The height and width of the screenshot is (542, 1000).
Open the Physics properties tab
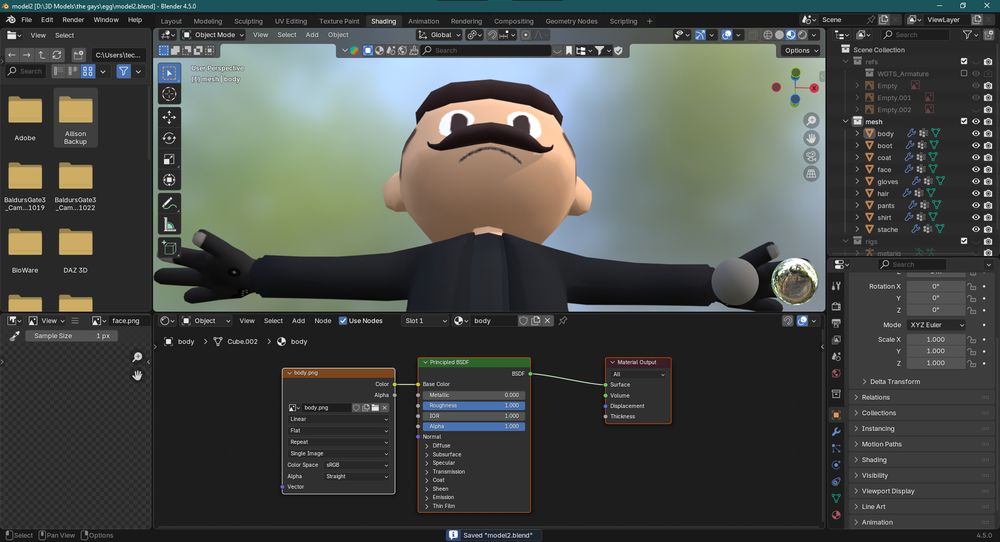click(836, 465)
